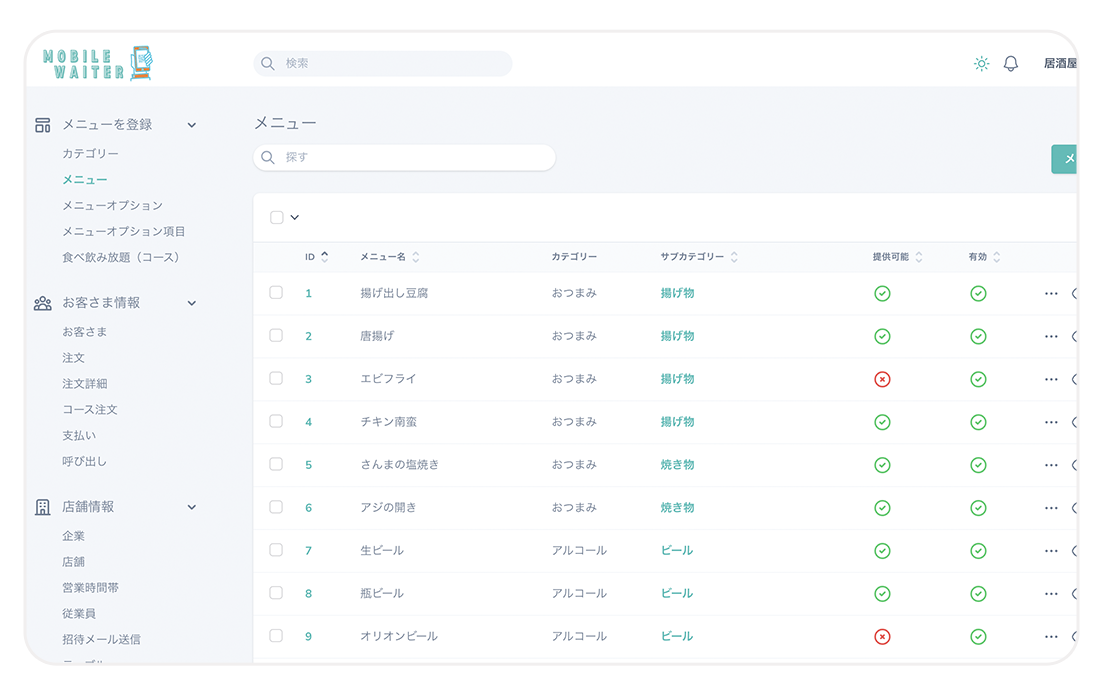Collapse the お客さま情報 sidebar section

click(192, 303)
